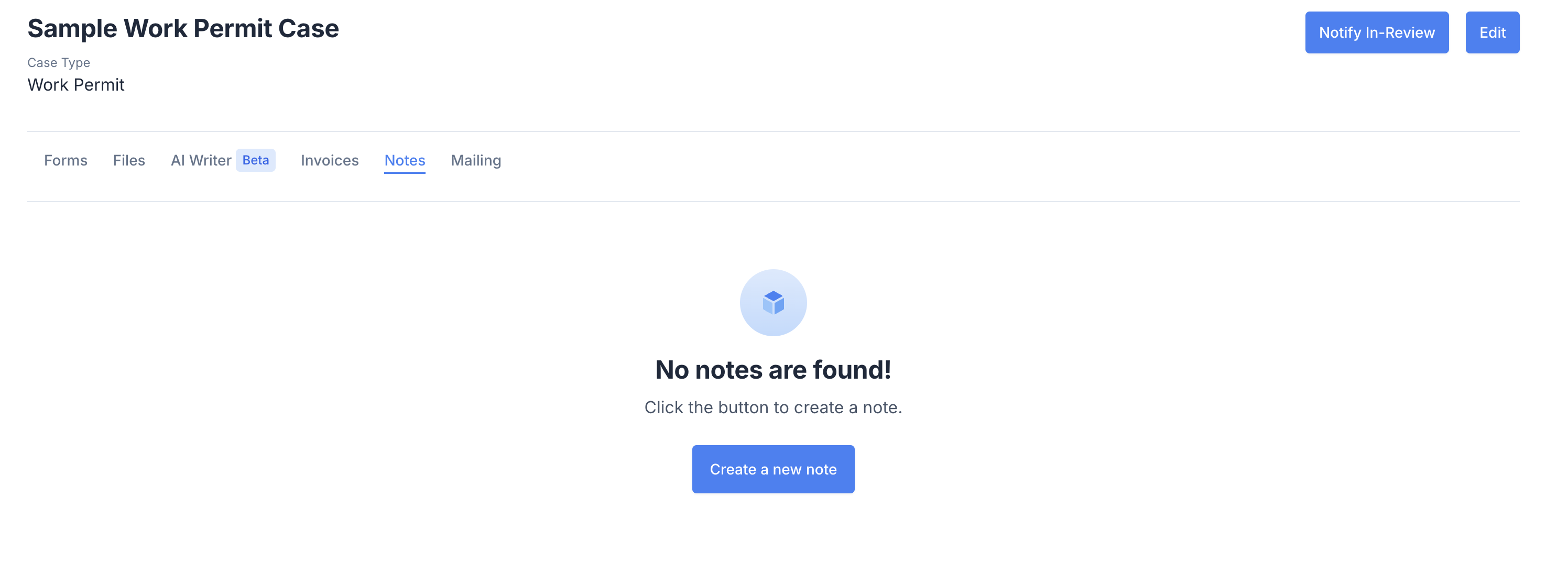Click the No notes are found heading

tap(773, 369)
